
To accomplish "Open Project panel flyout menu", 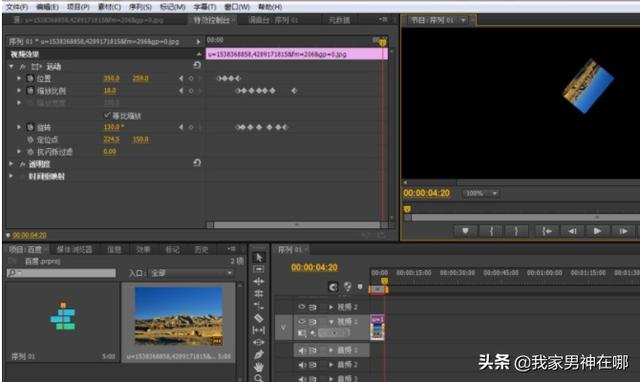I will click(231, 249).
